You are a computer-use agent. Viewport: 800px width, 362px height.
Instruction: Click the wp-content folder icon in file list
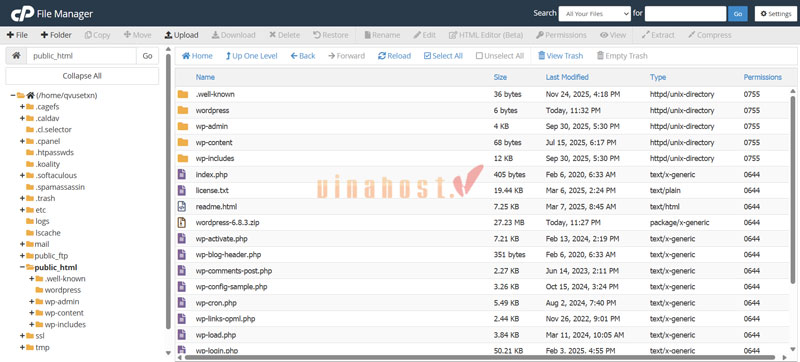[183, 142]
